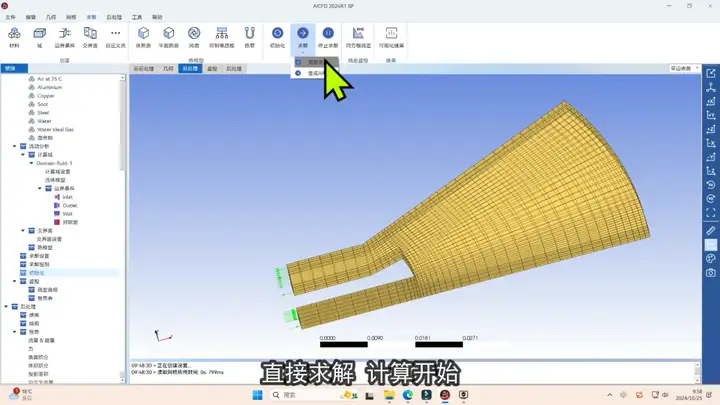The height and width of the screenshot is (405, 720).
Task: Add a 体热源 volume heat source
Action: point(143,37)
